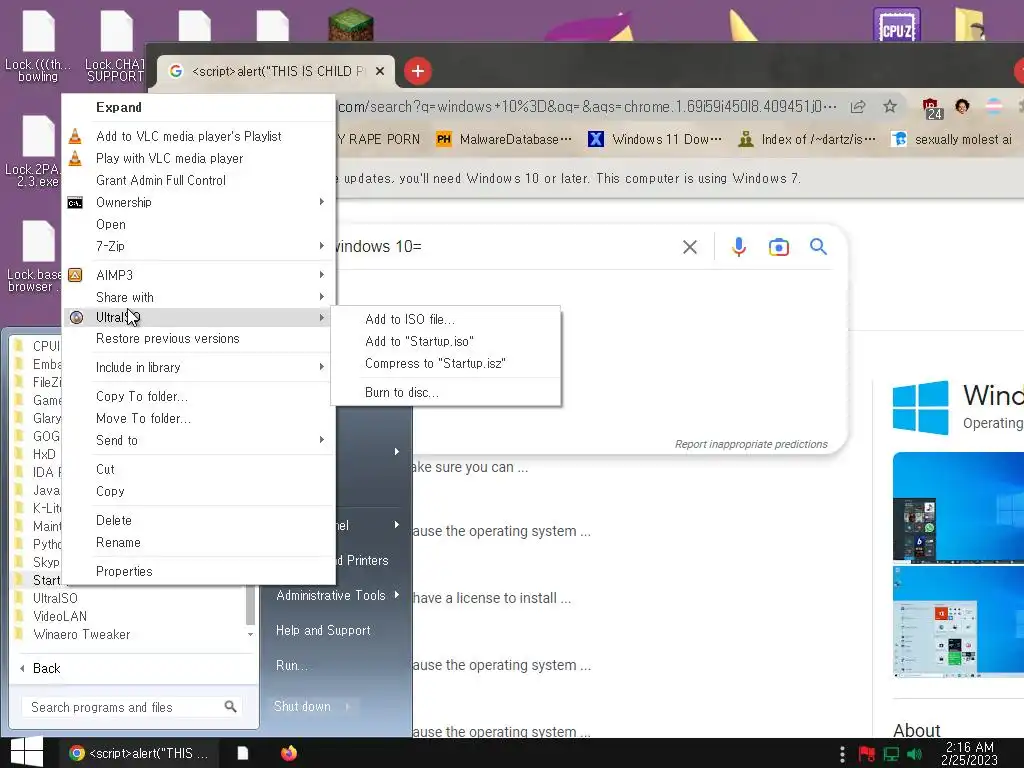Open Google Lens image search camera icon
1024x768 pixels.
778,247
